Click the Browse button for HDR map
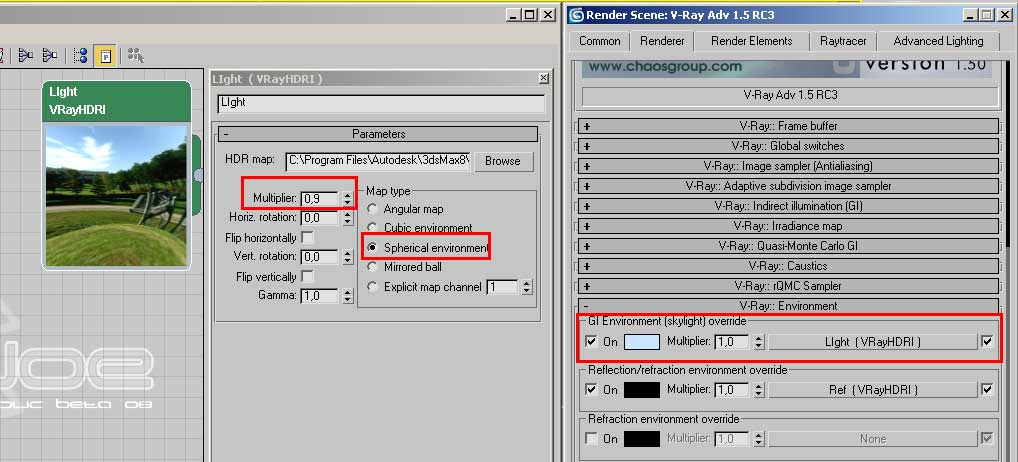The image size is (1018, 462). click(503, 161)
